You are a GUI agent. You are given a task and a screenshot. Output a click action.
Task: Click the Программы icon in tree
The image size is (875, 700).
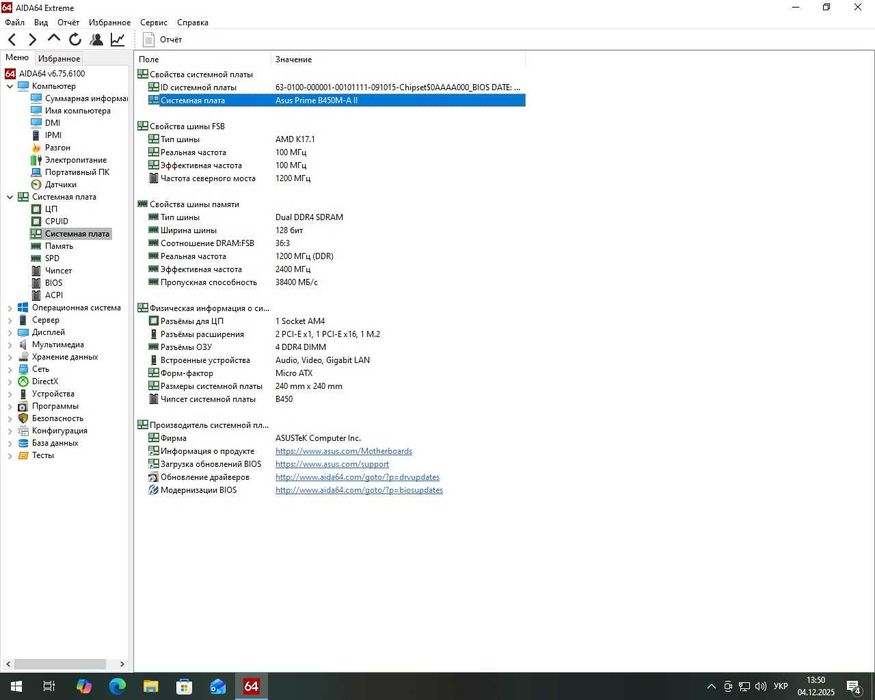click(x=23, y=406)
